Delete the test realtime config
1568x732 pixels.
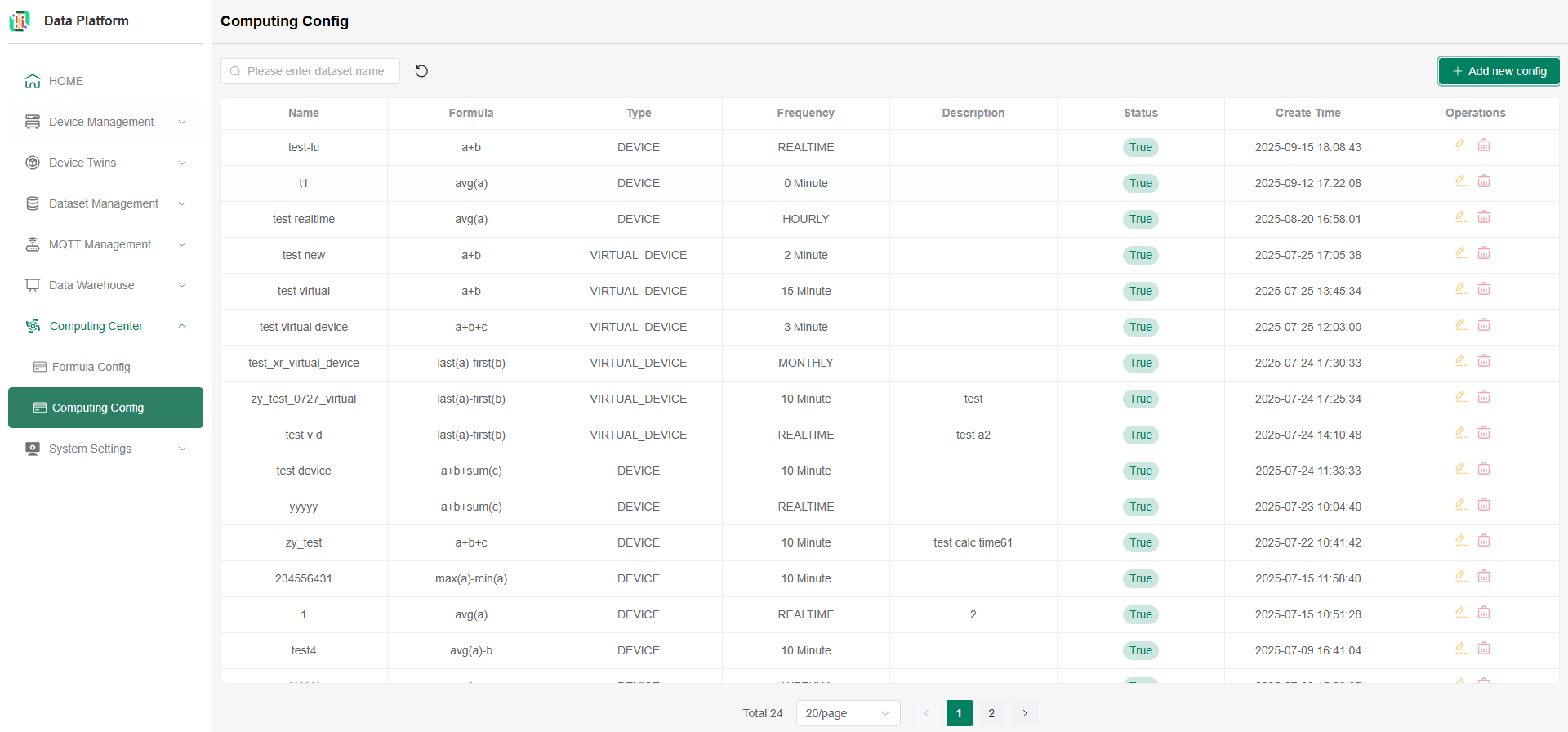(x=1484, y=217)
